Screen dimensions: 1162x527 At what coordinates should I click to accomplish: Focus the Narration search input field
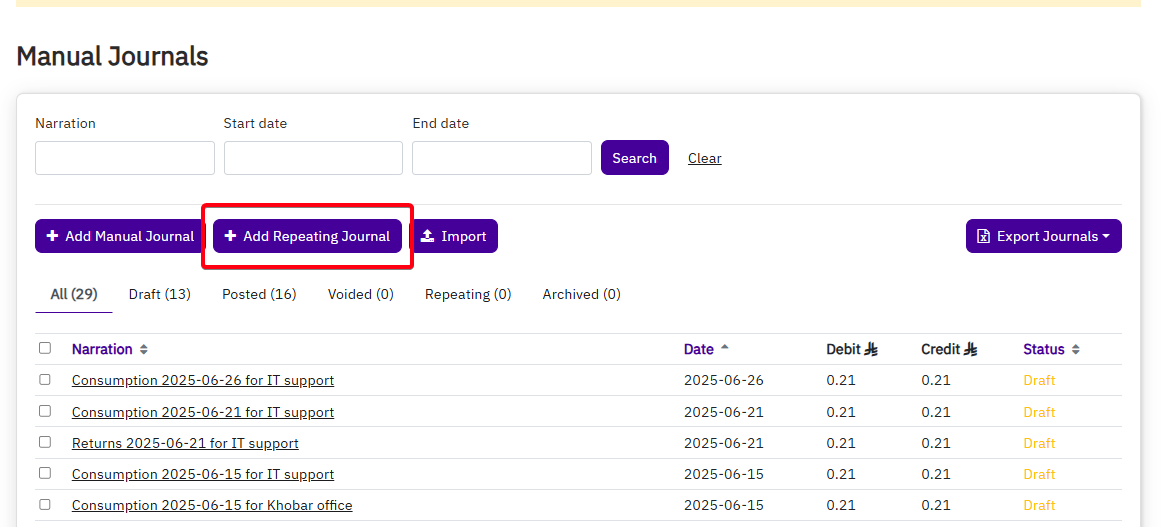pos(125,158)
